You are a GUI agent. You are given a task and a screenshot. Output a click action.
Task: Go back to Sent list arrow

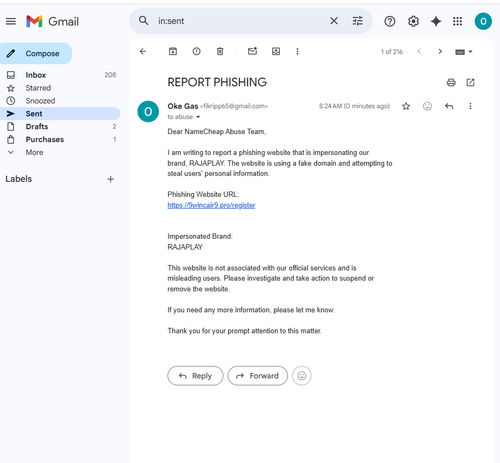(143, 51)
